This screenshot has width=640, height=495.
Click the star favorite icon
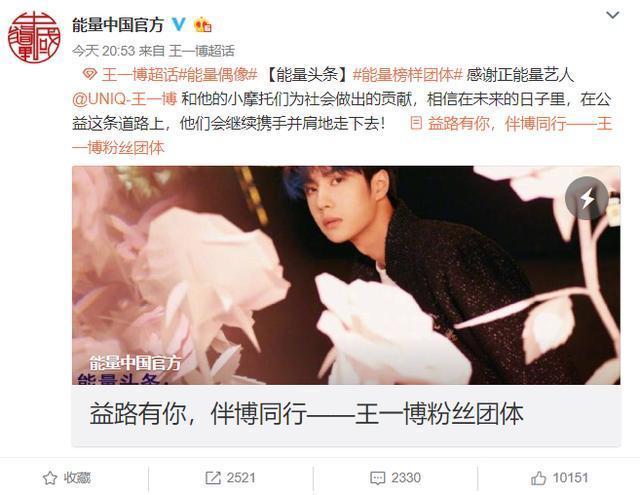click(50, 478)
